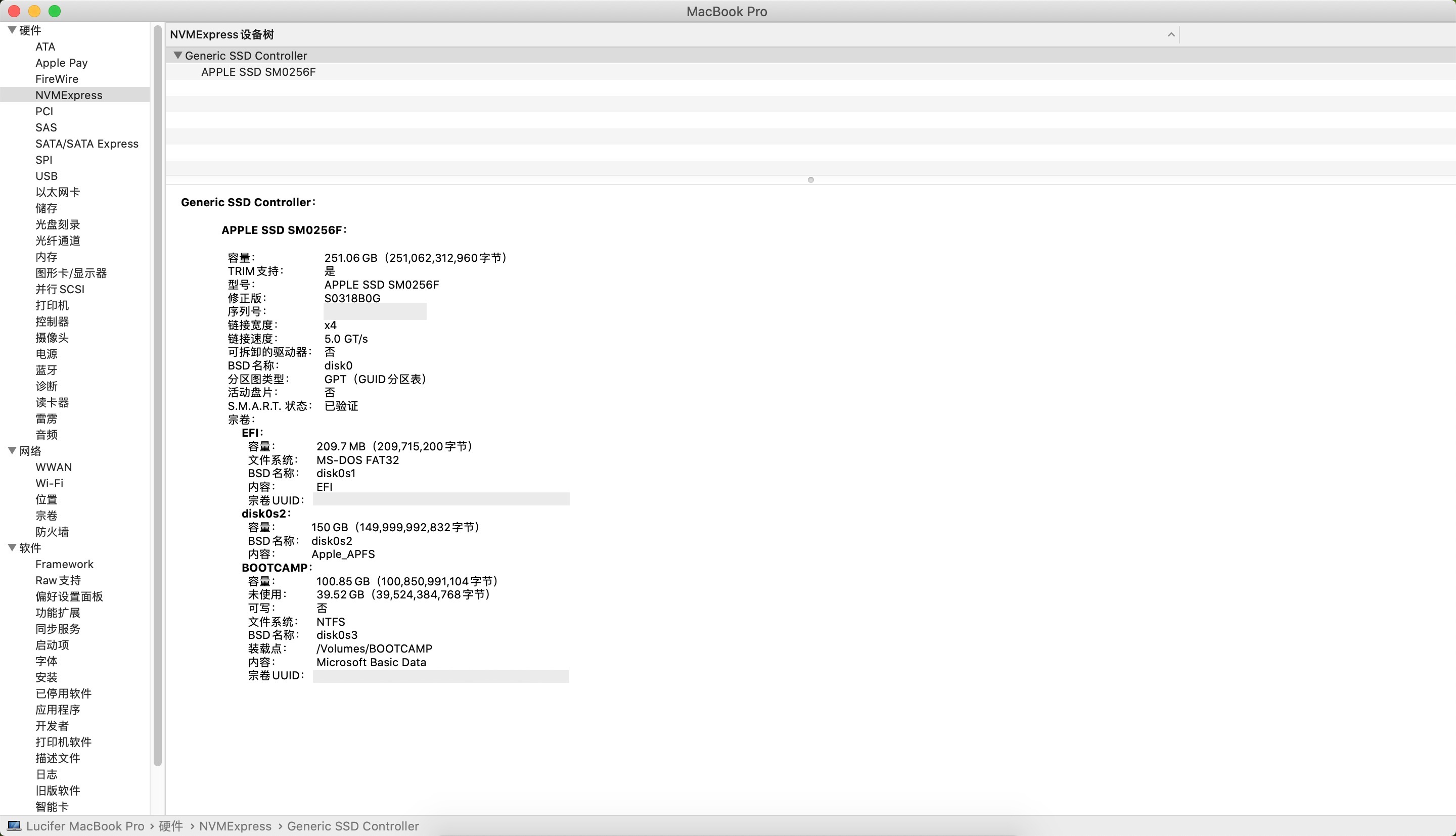This screenshot has width=1456, height=836.
Task: Click NVMExpress 设备树 column header
Action: click(221, 35)
